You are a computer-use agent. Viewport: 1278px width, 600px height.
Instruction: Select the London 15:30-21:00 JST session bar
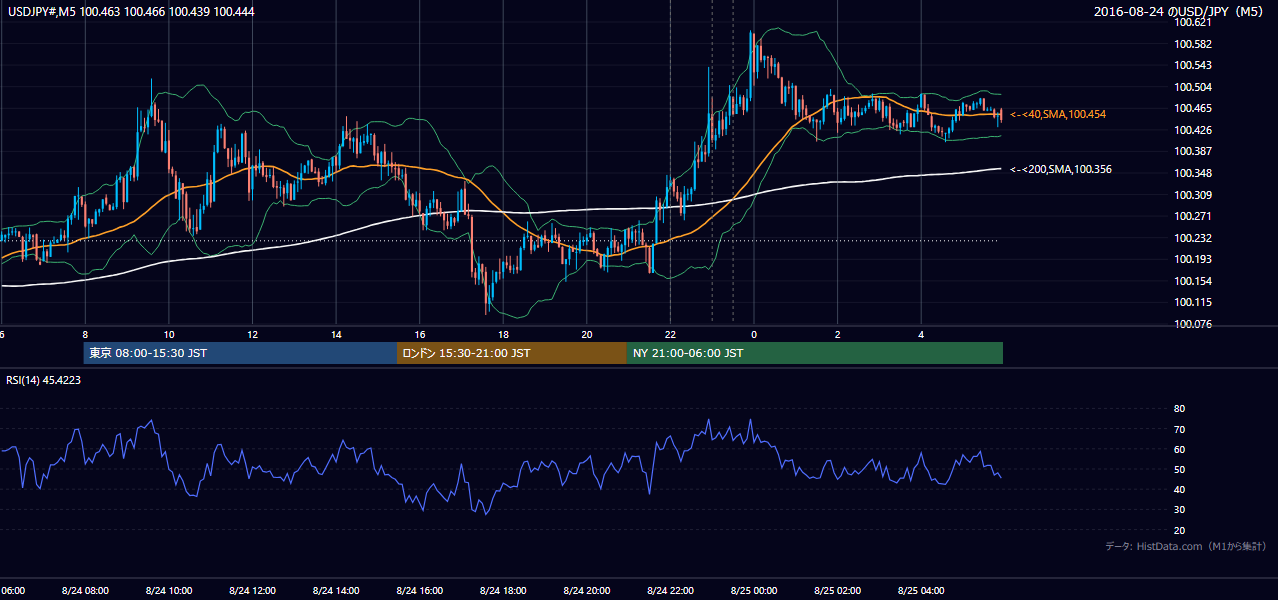click(x=512, y=353)
